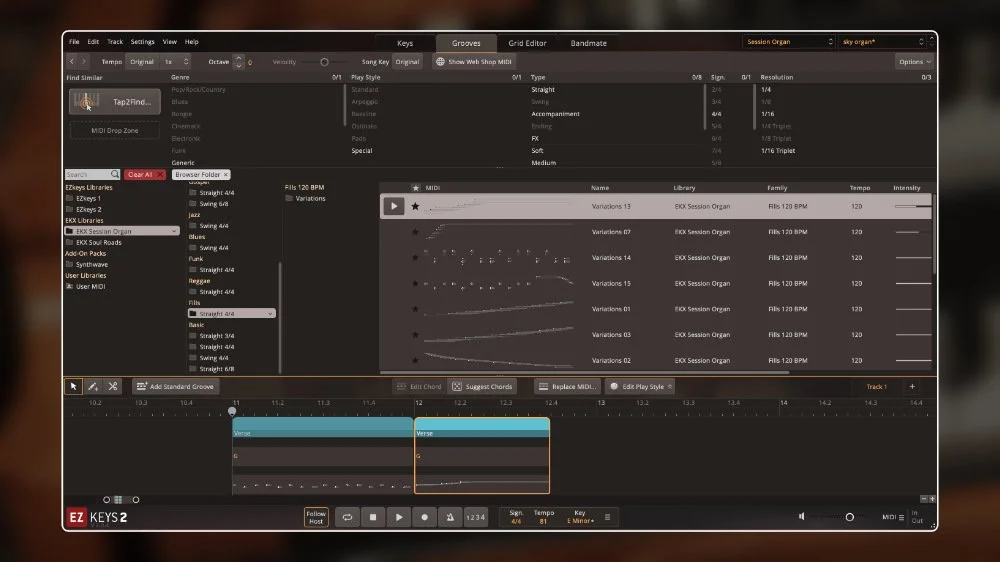Select the arrow pointer tool
1000x562 pixels.
(x=73, y=386)
